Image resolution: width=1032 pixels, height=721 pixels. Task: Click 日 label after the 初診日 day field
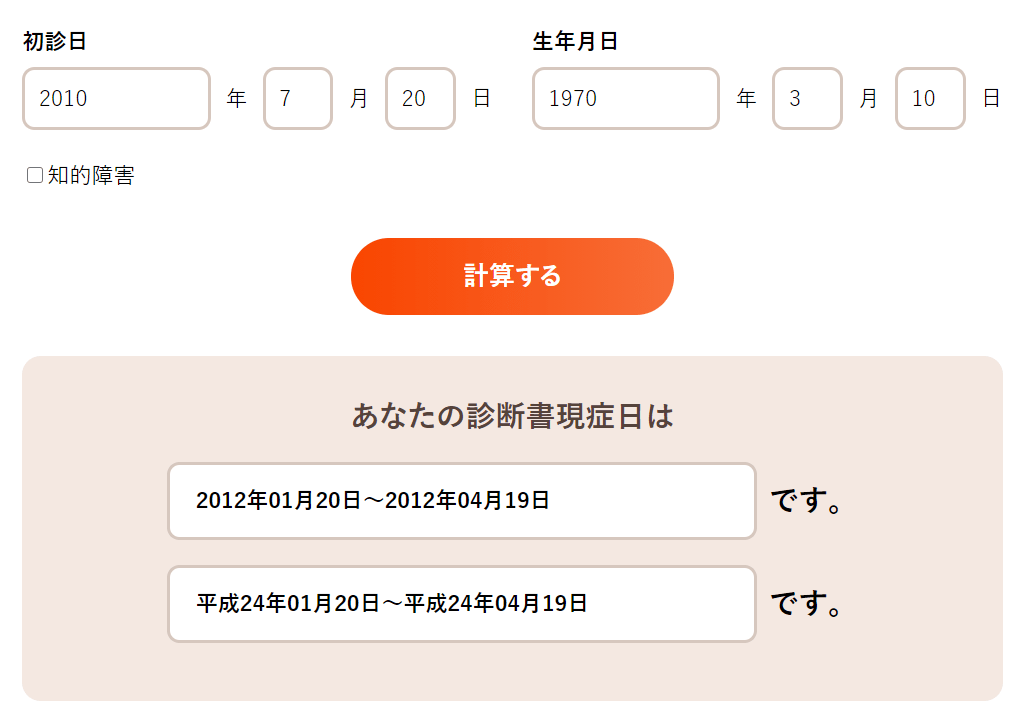482,99
